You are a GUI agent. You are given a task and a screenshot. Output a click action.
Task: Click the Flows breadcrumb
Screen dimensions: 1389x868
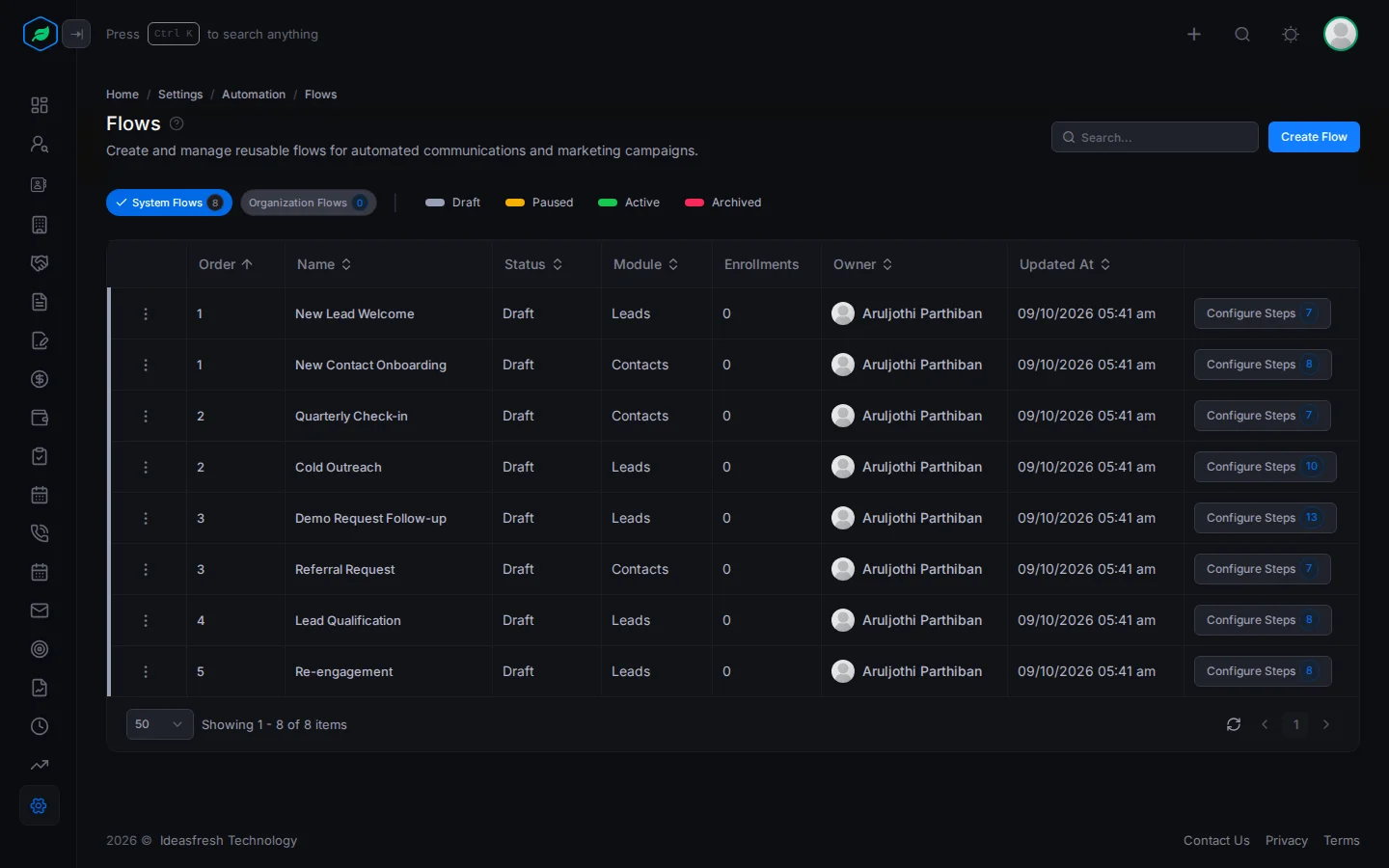click(320, 95)
